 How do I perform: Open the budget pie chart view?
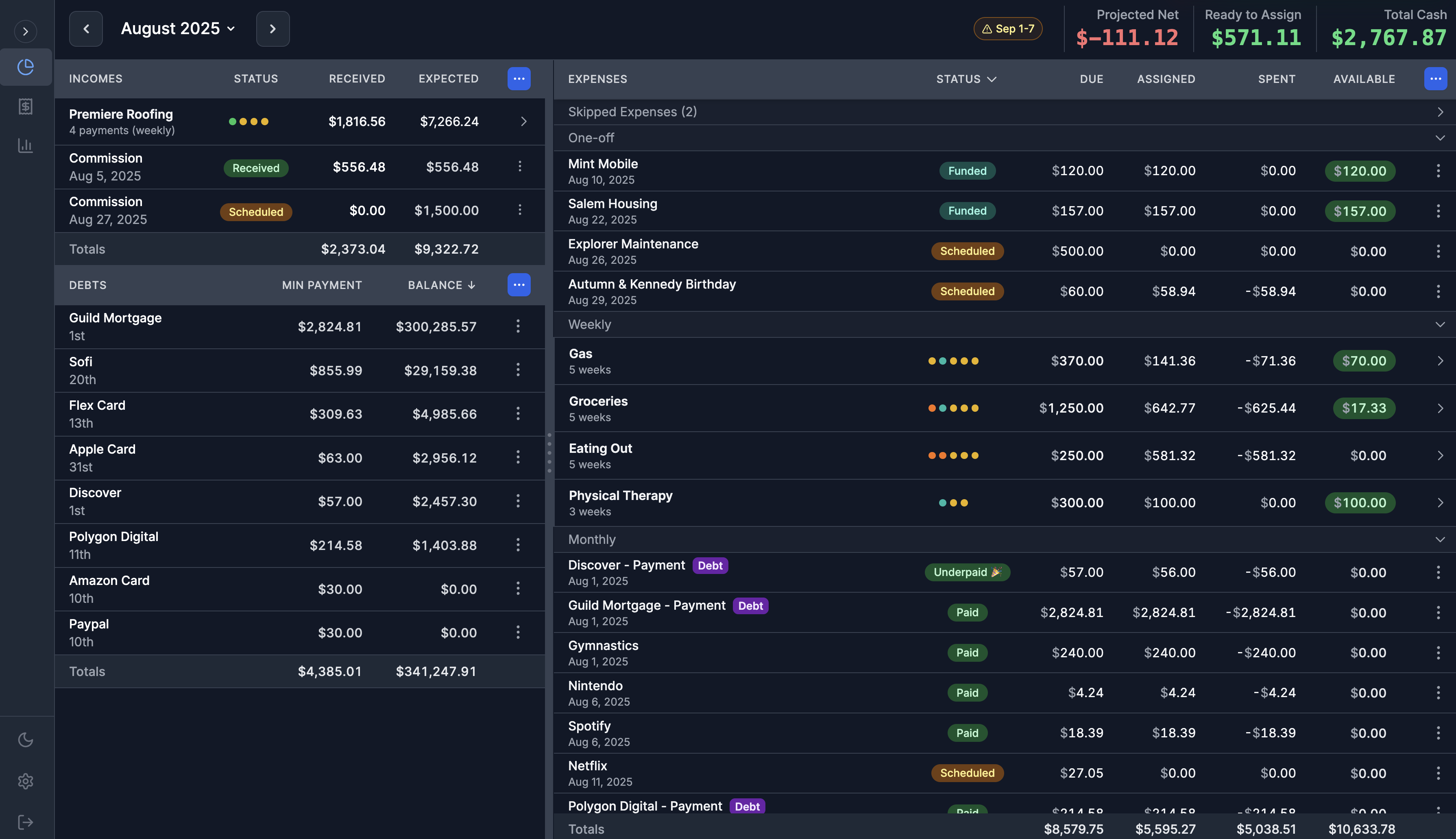point(25,67)
